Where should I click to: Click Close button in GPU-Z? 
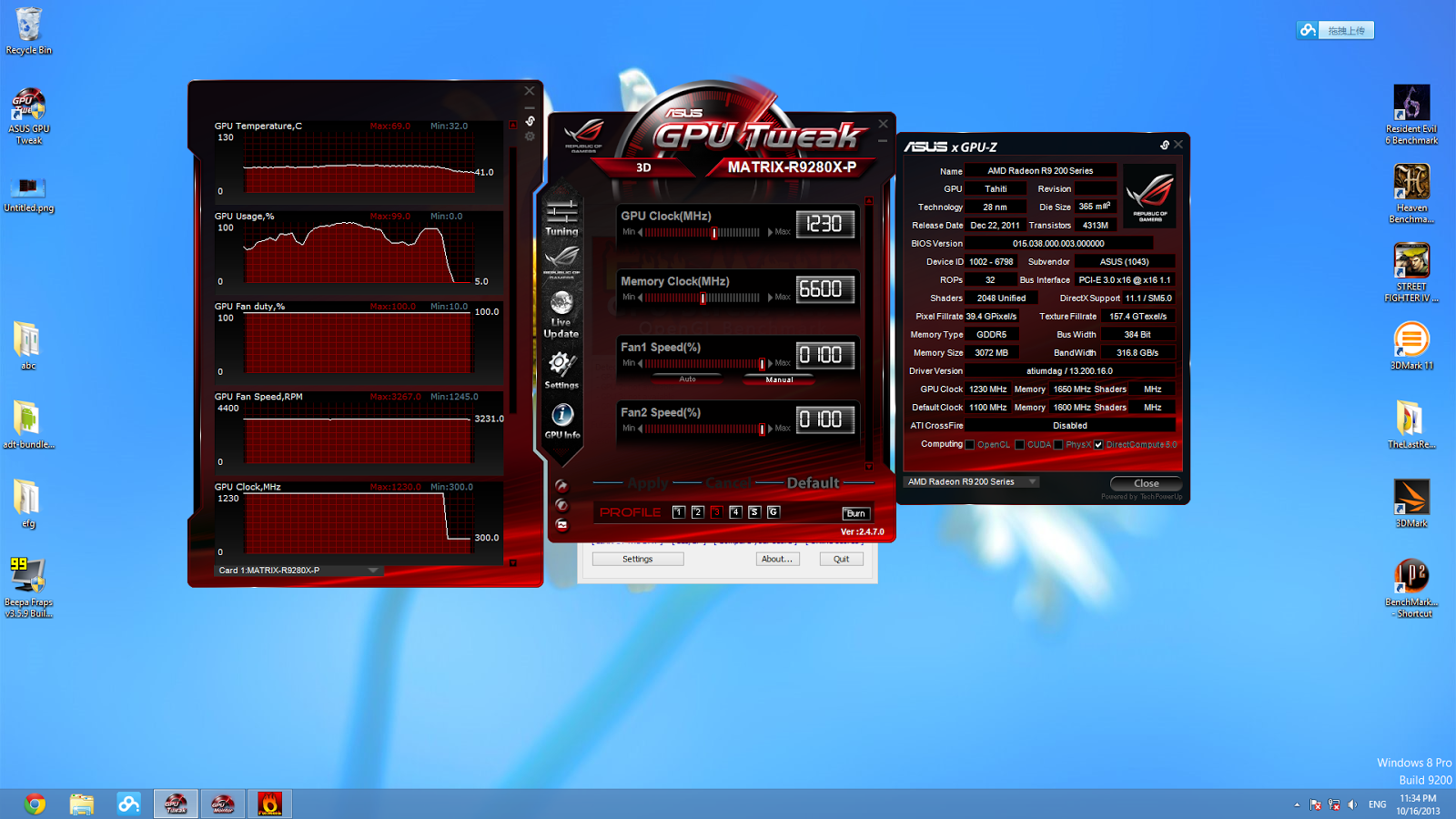(x=1146, y=483)
